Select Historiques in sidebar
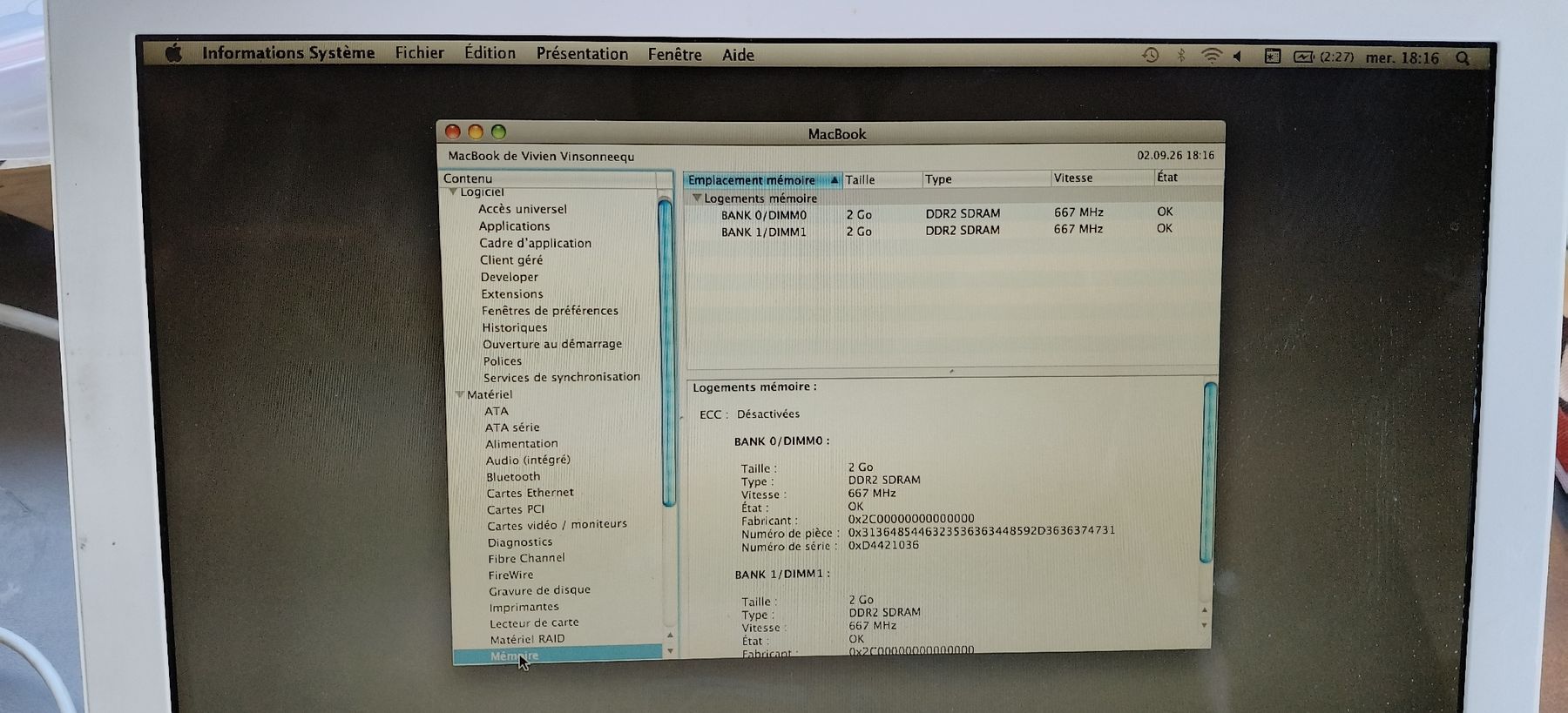1568x713 pixels. pos(515,327)
